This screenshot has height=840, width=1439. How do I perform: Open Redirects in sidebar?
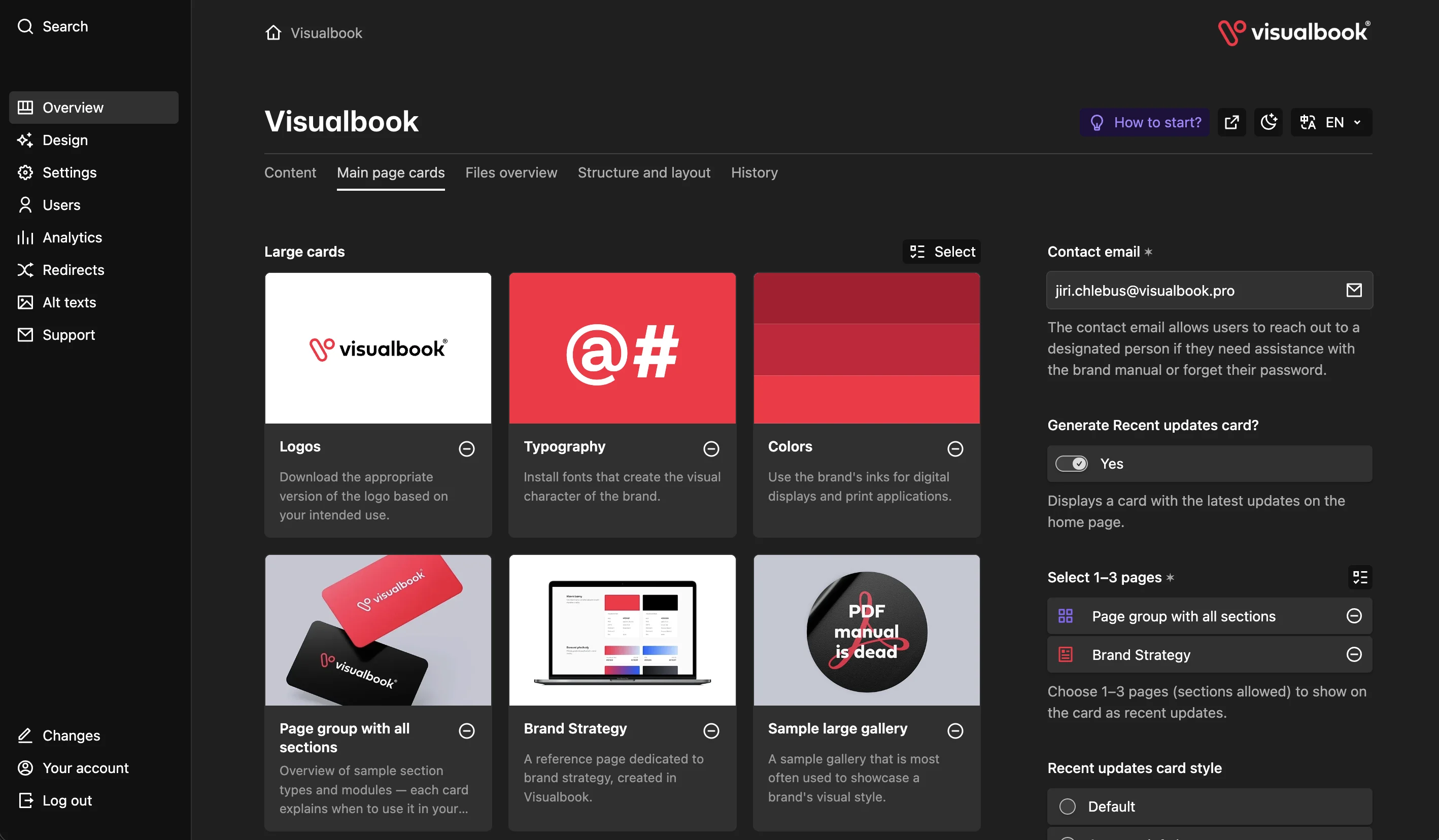click(60, 269)
